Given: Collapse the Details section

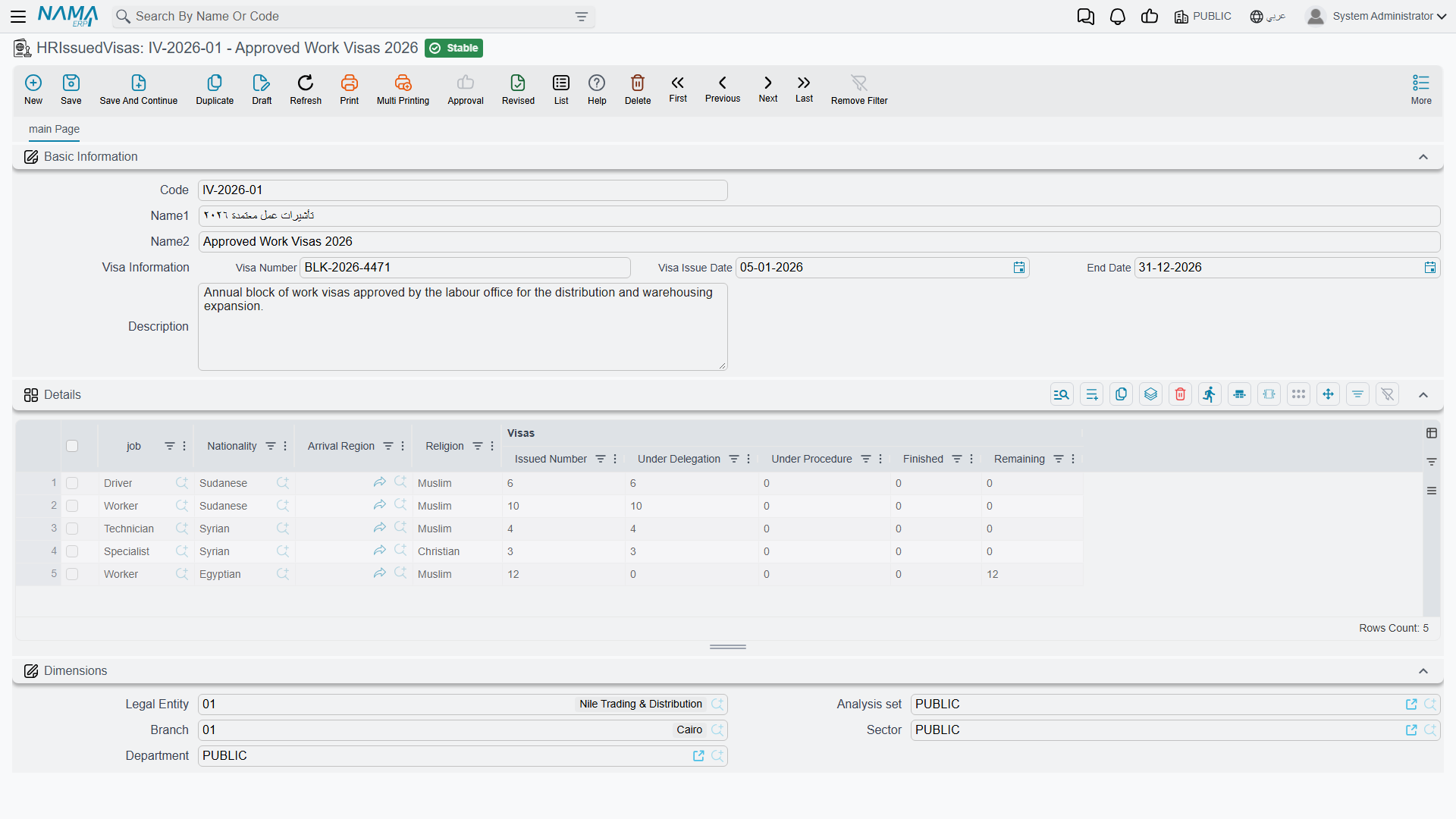Looking at the screenshot, I should [x=1423, y=395].
